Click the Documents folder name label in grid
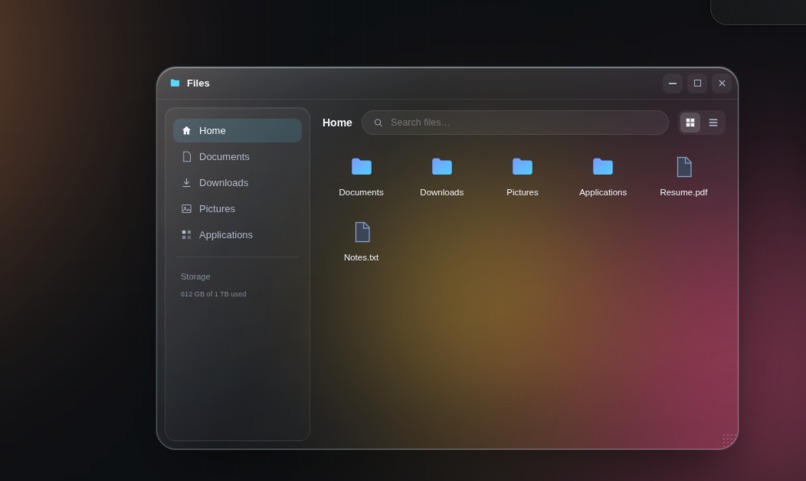 361,192
